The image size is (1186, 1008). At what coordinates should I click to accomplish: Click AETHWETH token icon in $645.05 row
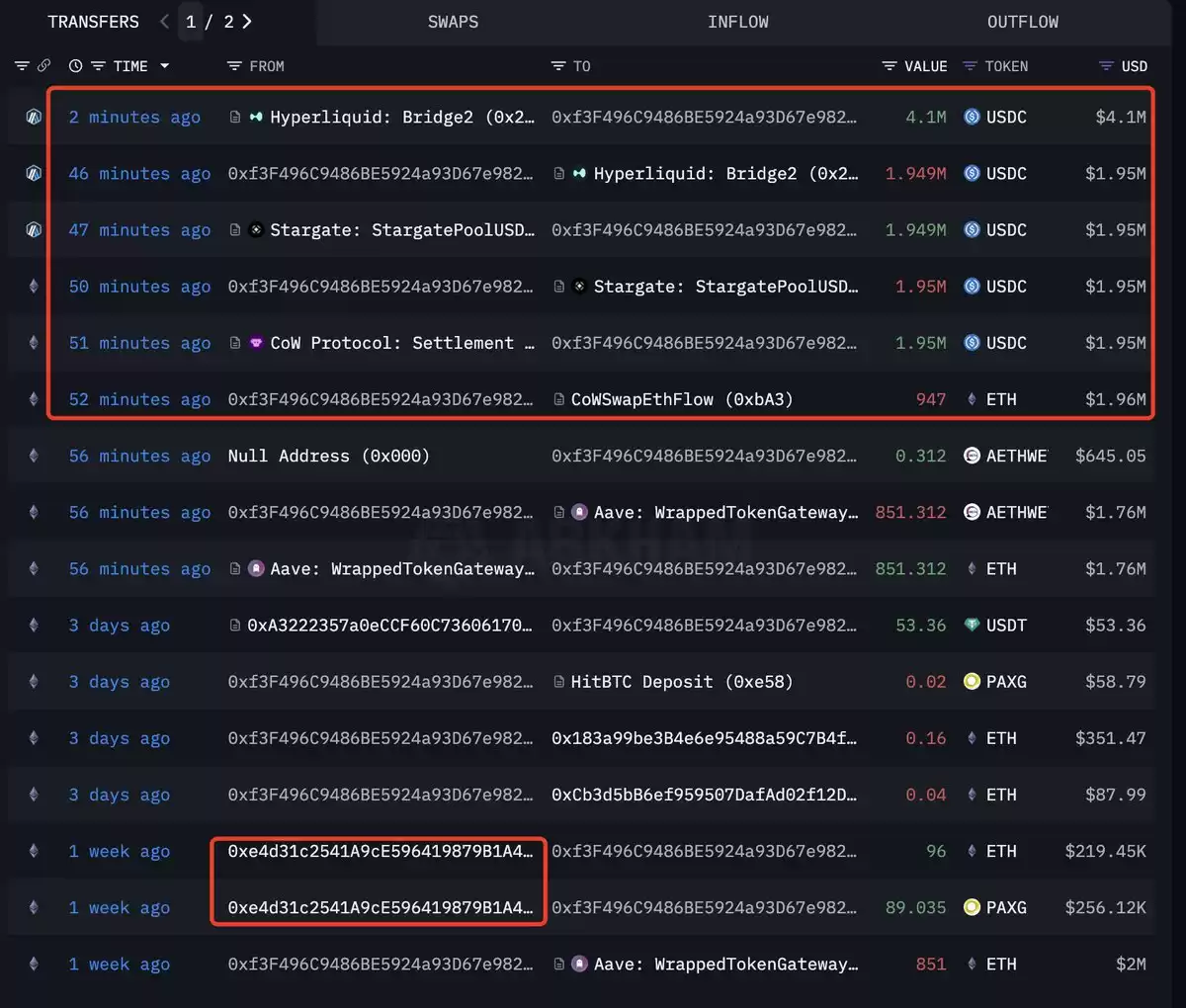tap(972, 456)
